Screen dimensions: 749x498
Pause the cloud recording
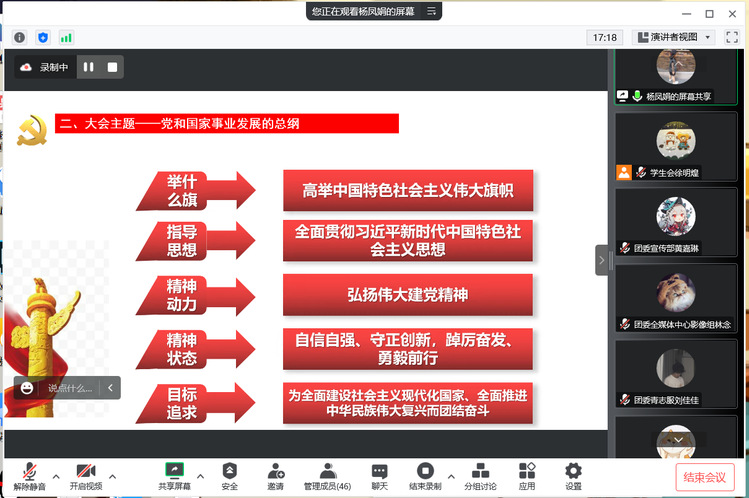pos(89,67)
